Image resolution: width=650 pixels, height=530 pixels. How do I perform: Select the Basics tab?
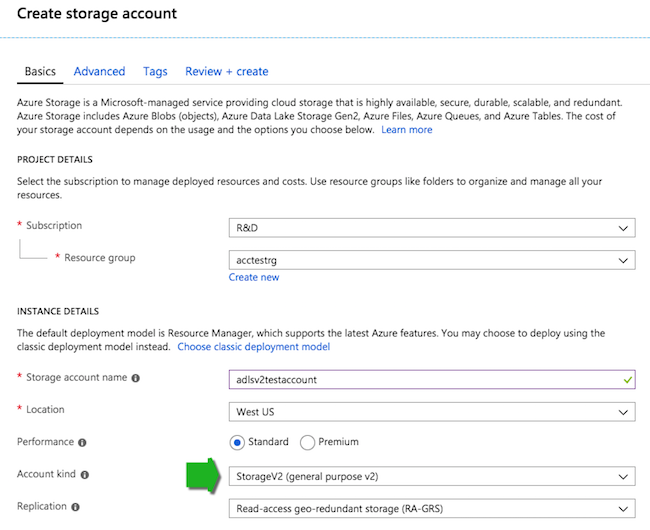click(x=40, y=71)
